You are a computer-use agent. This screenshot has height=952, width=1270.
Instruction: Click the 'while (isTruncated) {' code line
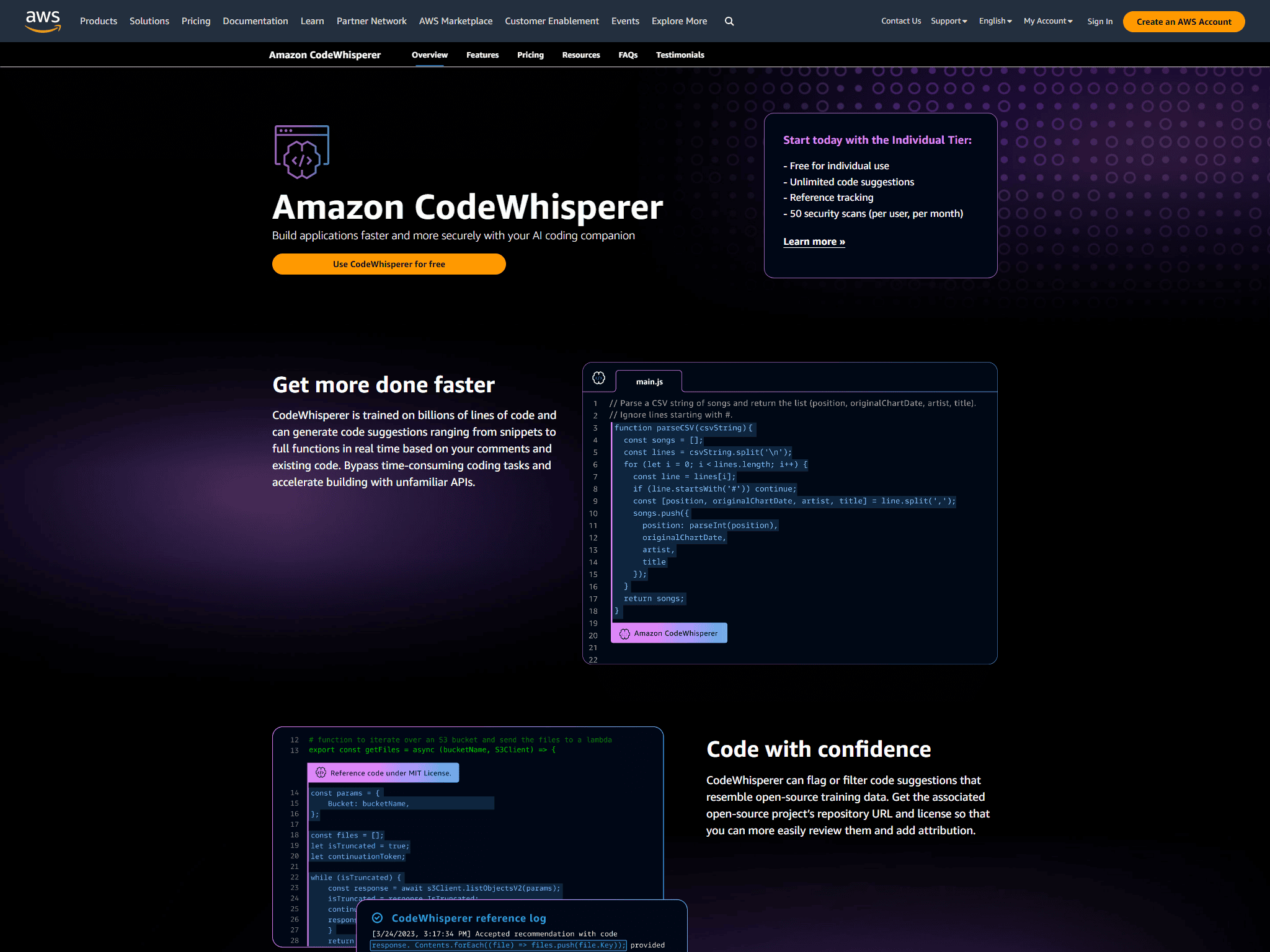(x=356, y=878)
